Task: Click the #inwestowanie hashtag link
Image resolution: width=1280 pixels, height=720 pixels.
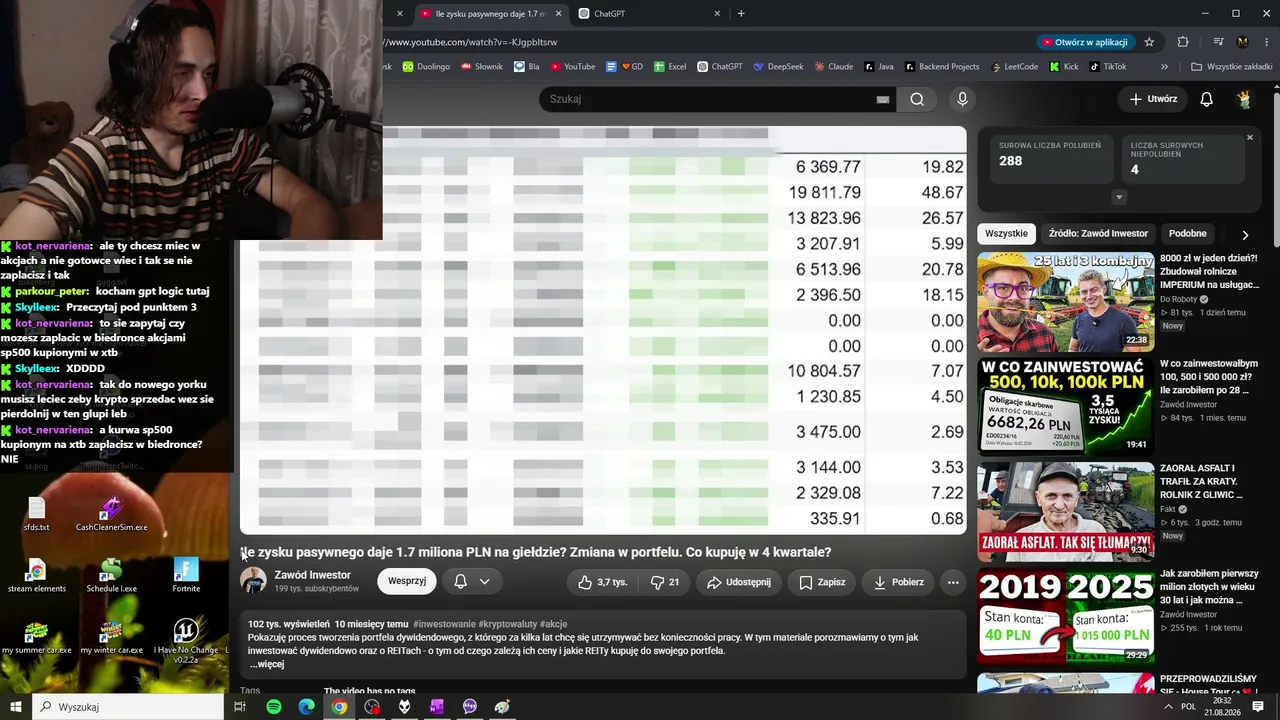Action: (444, 624)
